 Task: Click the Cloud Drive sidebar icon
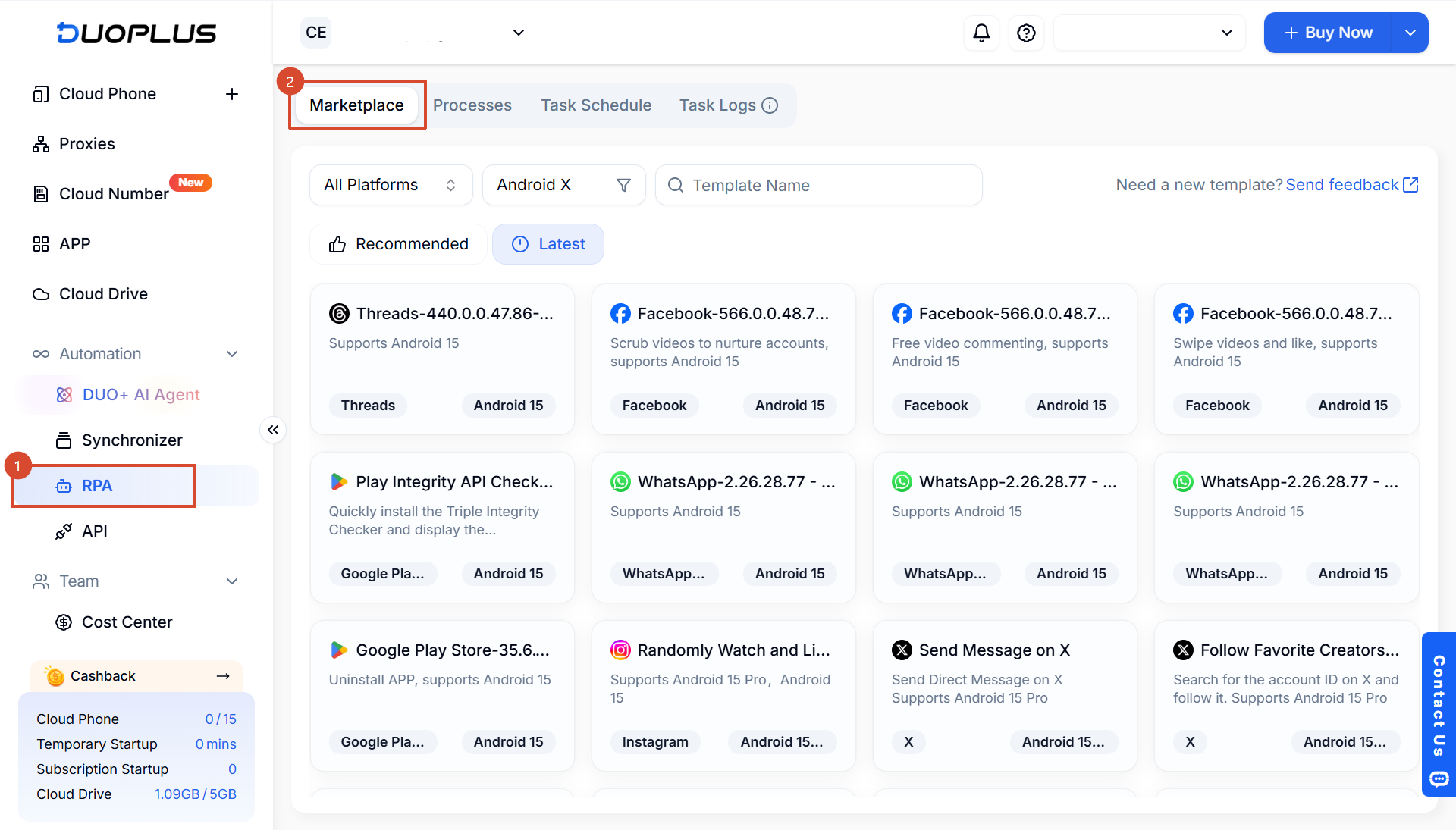41,294
